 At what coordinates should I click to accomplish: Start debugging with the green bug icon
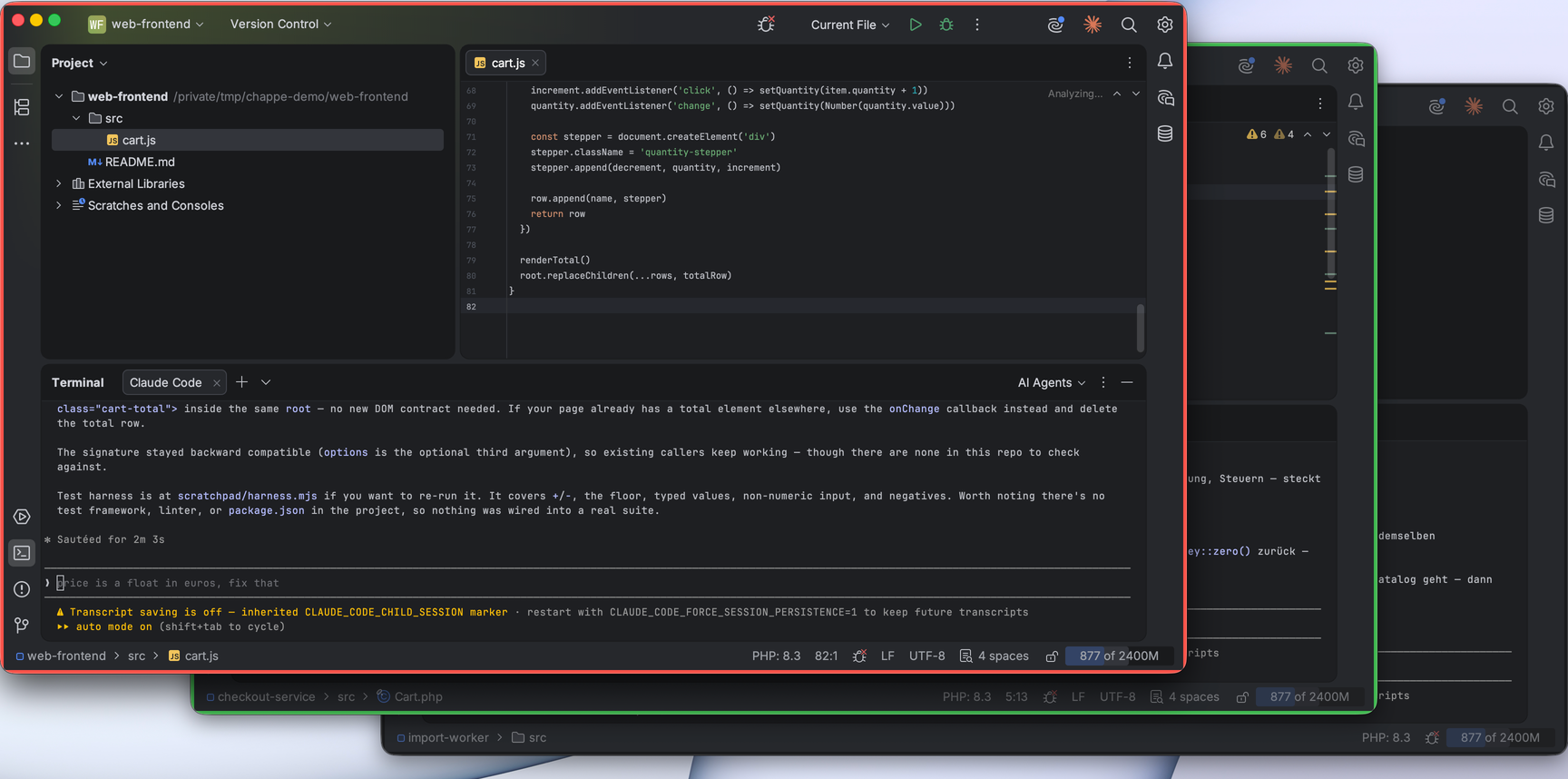pos(946,25)
